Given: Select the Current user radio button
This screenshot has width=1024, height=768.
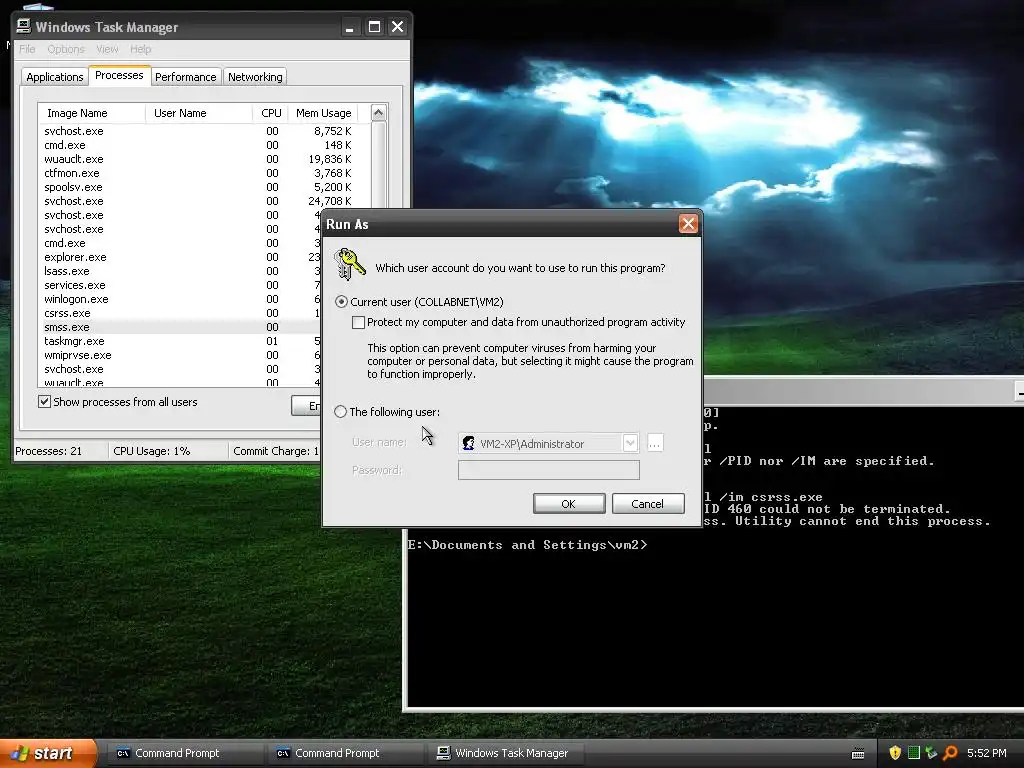Looking at the screenshot, I should pyautogui.click(x=341, y=302).
